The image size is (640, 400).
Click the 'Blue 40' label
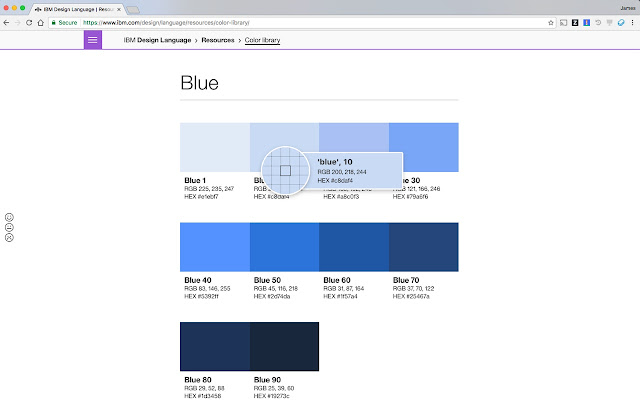click(x=198, y=280)
